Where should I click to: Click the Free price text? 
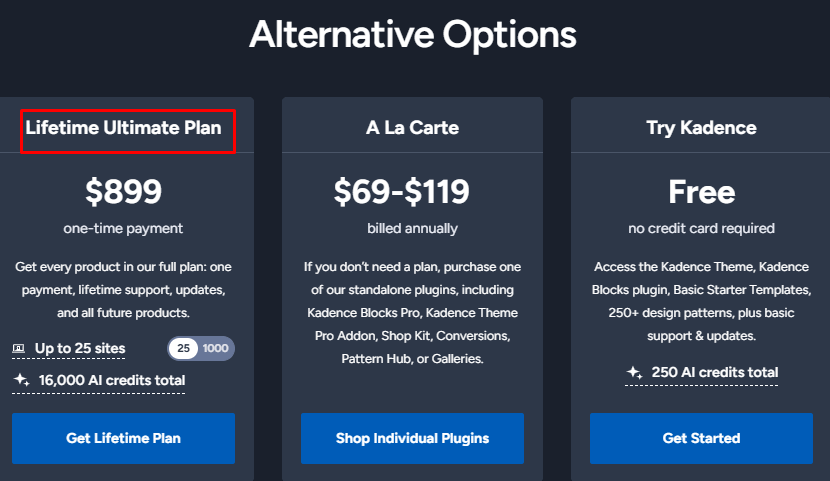coord(701,191)
